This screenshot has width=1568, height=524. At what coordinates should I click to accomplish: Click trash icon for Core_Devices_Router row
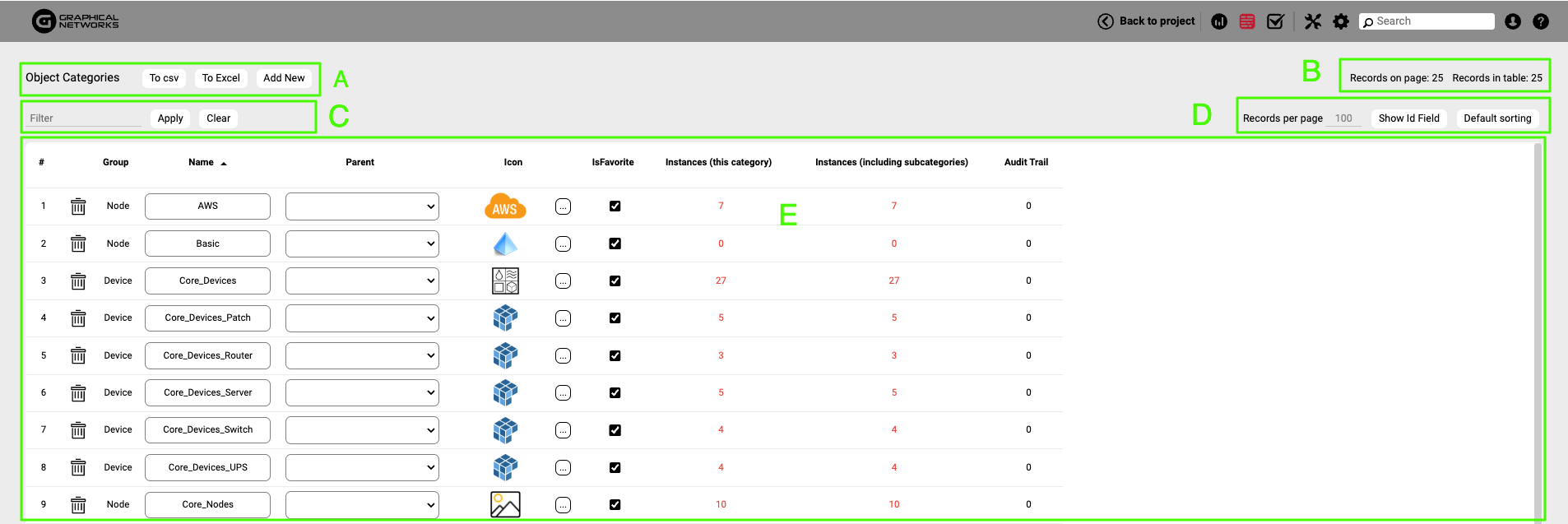78,356
